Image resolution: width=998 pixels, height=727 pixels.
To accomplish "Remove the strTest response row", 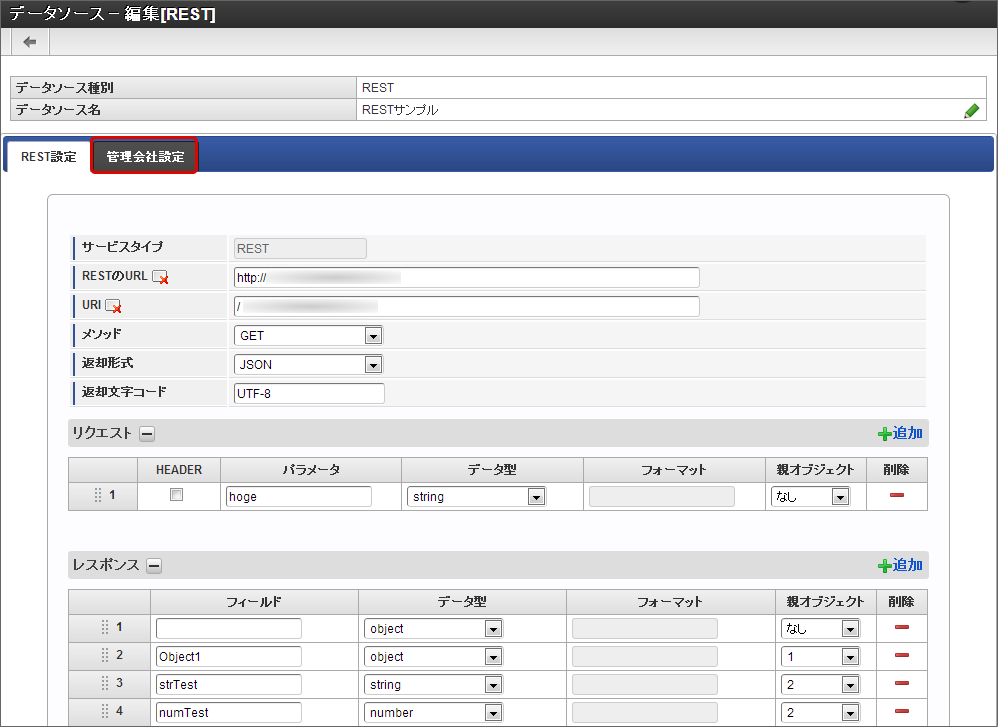I will point(901,684).
